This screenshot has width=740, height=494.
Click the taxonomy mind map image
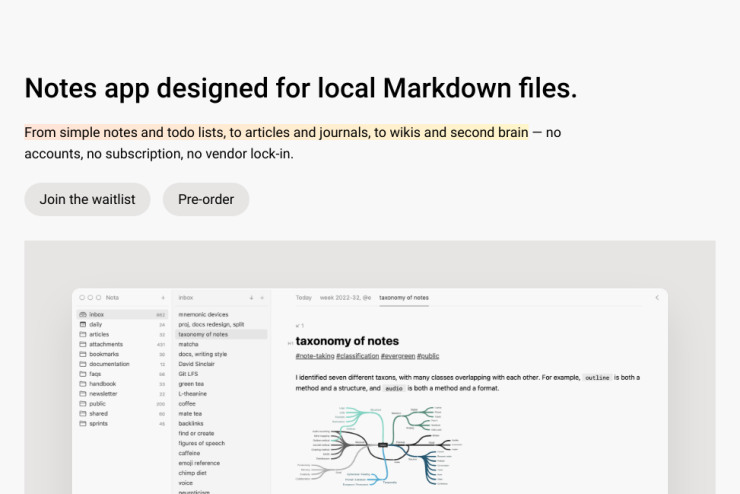click(379, 445)
